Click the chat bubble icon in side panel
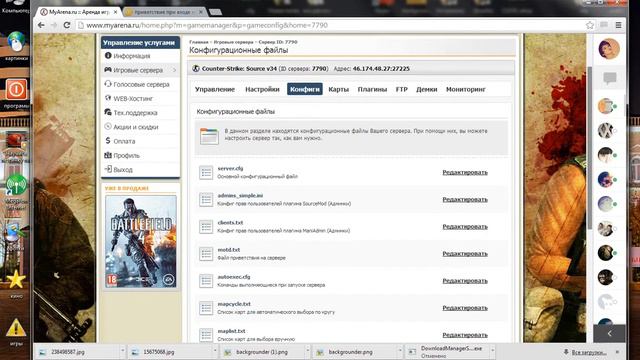This screenshot has width=640, height=360. tap(610, 78)
